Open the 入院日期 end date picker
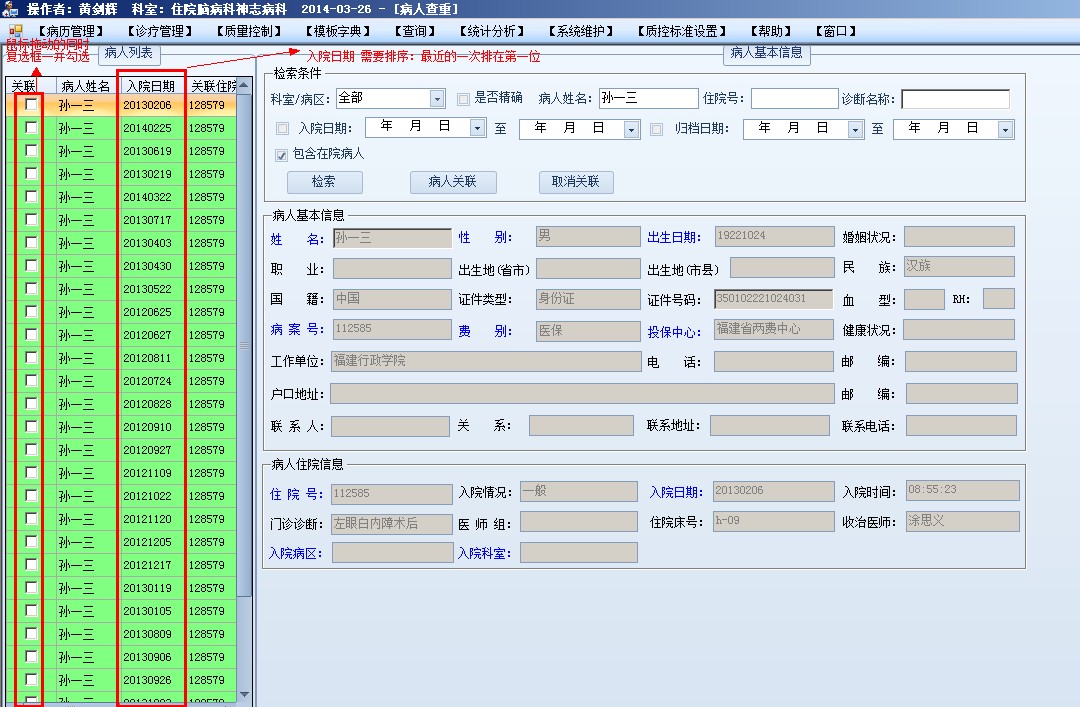1080x707 pixels. [632, 129]
